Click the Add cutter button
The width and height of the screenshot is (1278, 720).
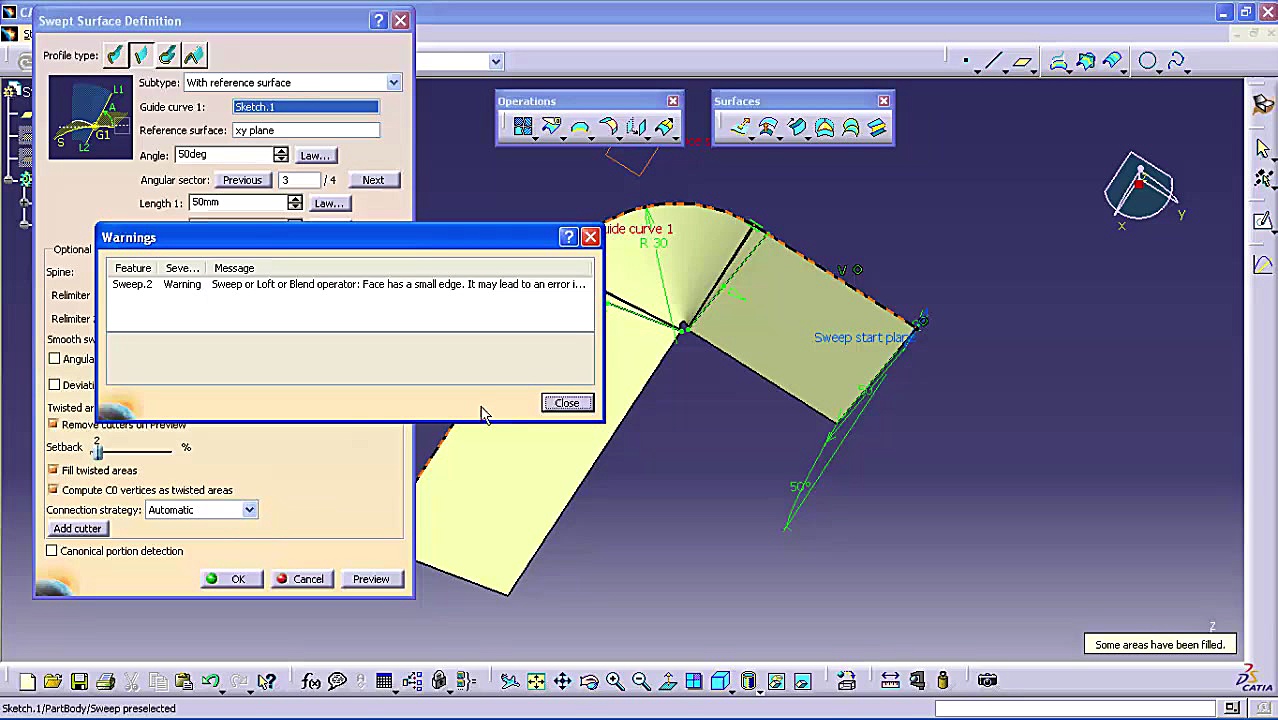pyautogui.click(x=77, y=528)
